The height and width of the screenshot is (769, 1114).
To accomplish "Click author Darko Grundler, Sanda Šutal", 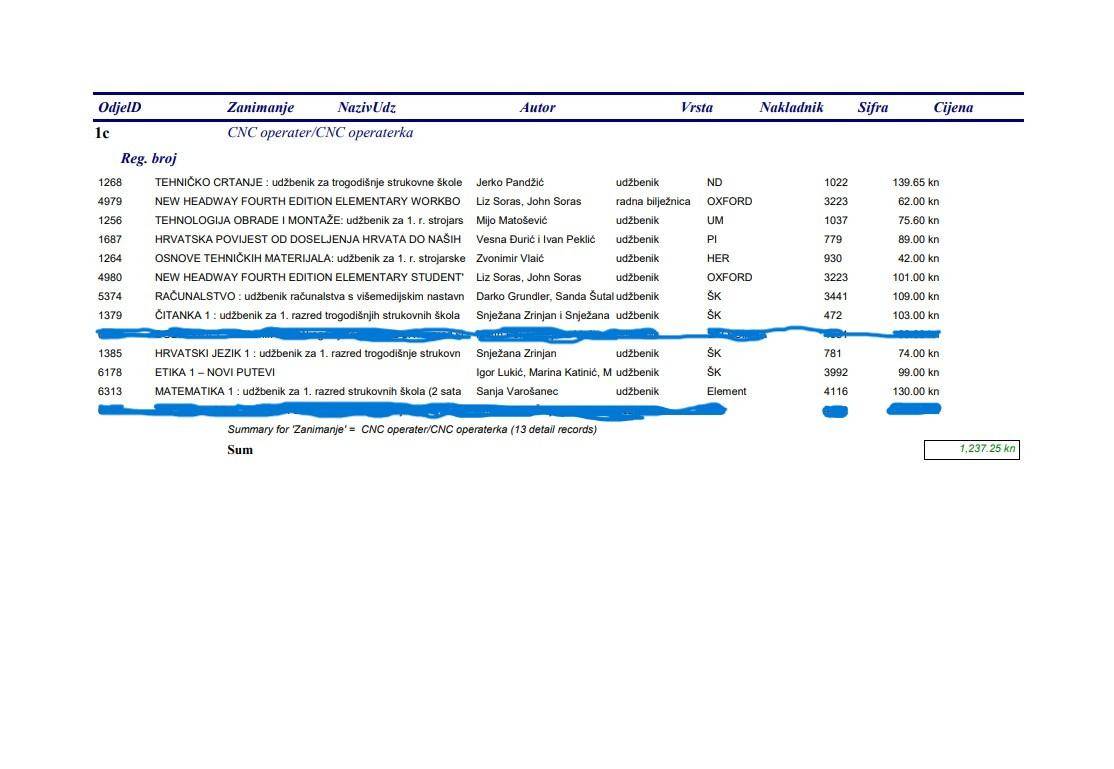I will coord(545,296).
